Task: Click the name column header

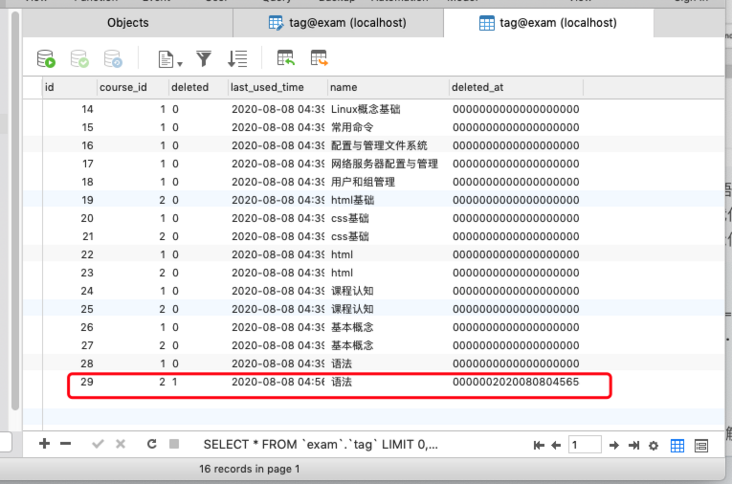Action: [x=388, y=87]
